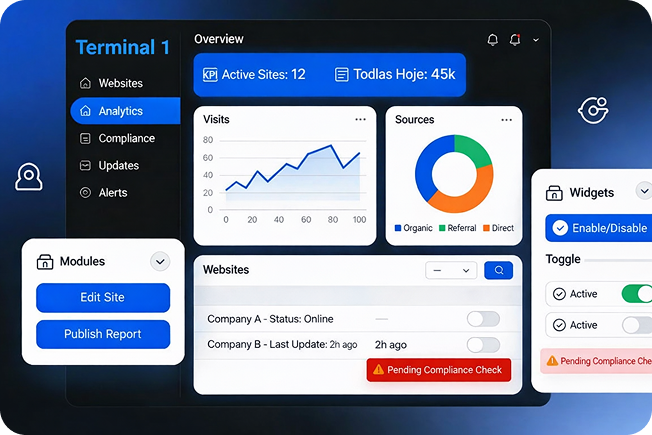Toggle the Company B switch
The height and width of the screenshot is (435, 652).
[x=483, y=345]
